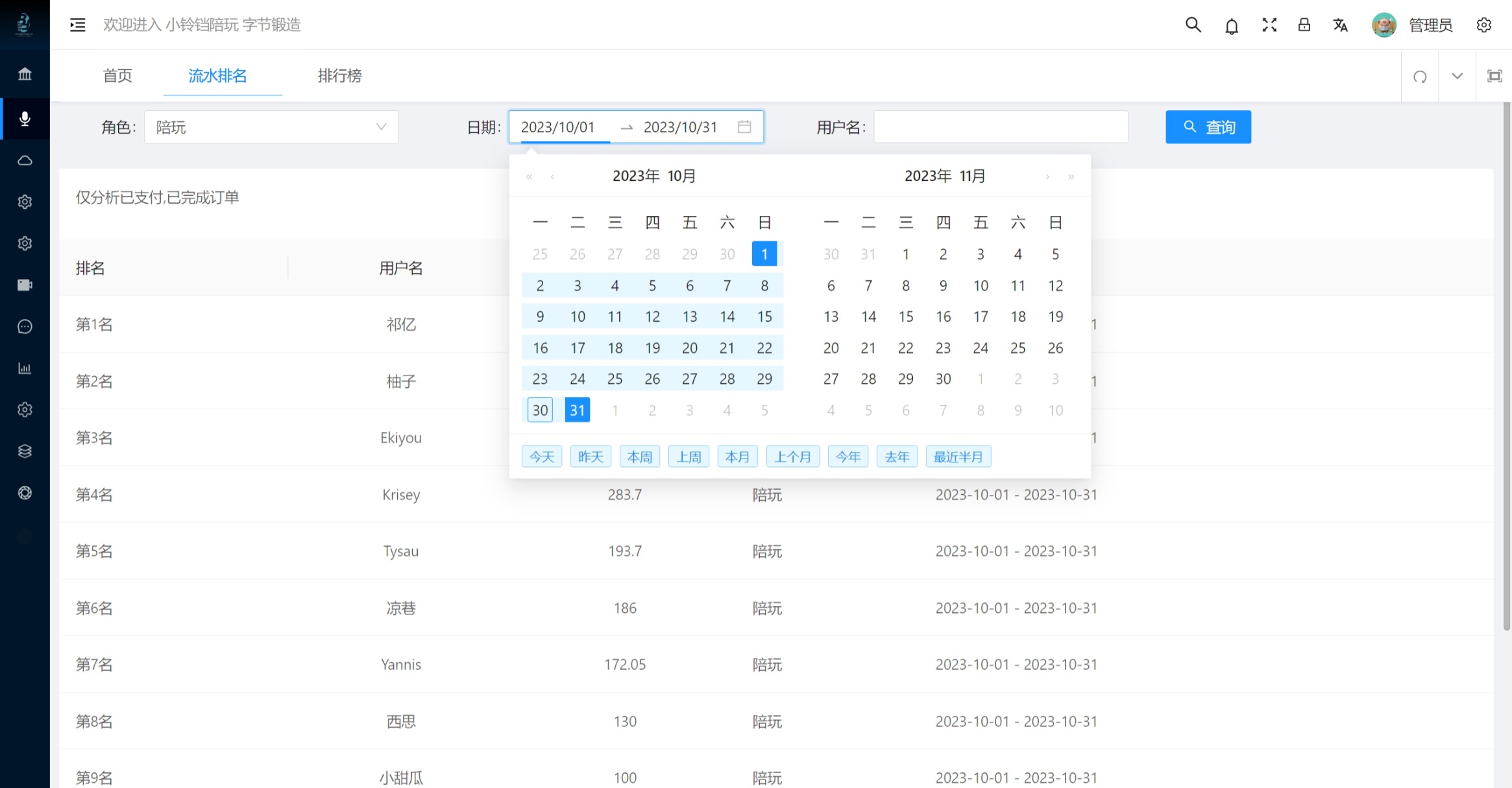The image size is (1512, 788).
Task: Click username 祁亿 in table
Action: [x=401, y=324]
